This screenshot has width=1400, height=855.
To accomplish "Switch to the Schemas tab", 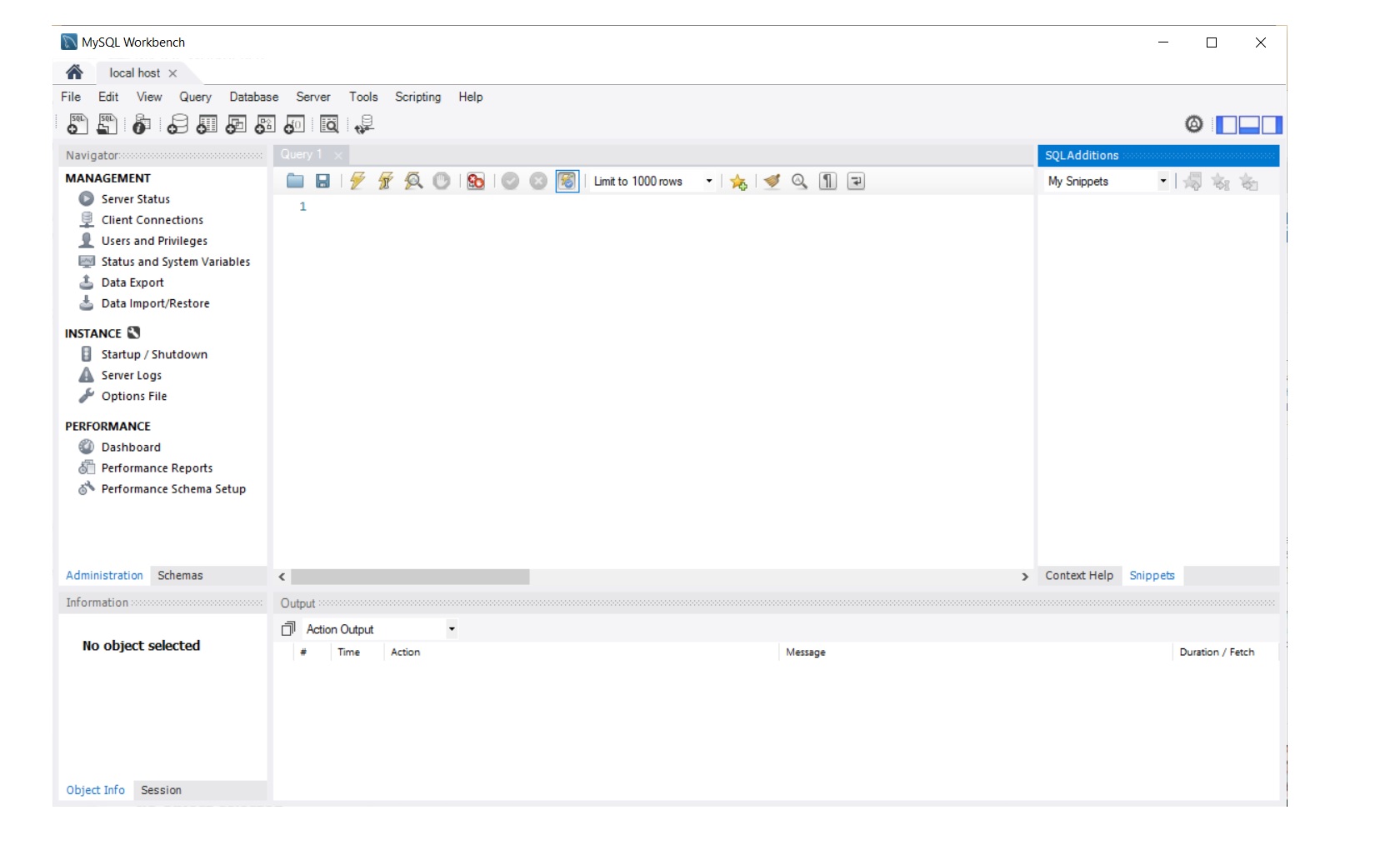I will [180, 575].
